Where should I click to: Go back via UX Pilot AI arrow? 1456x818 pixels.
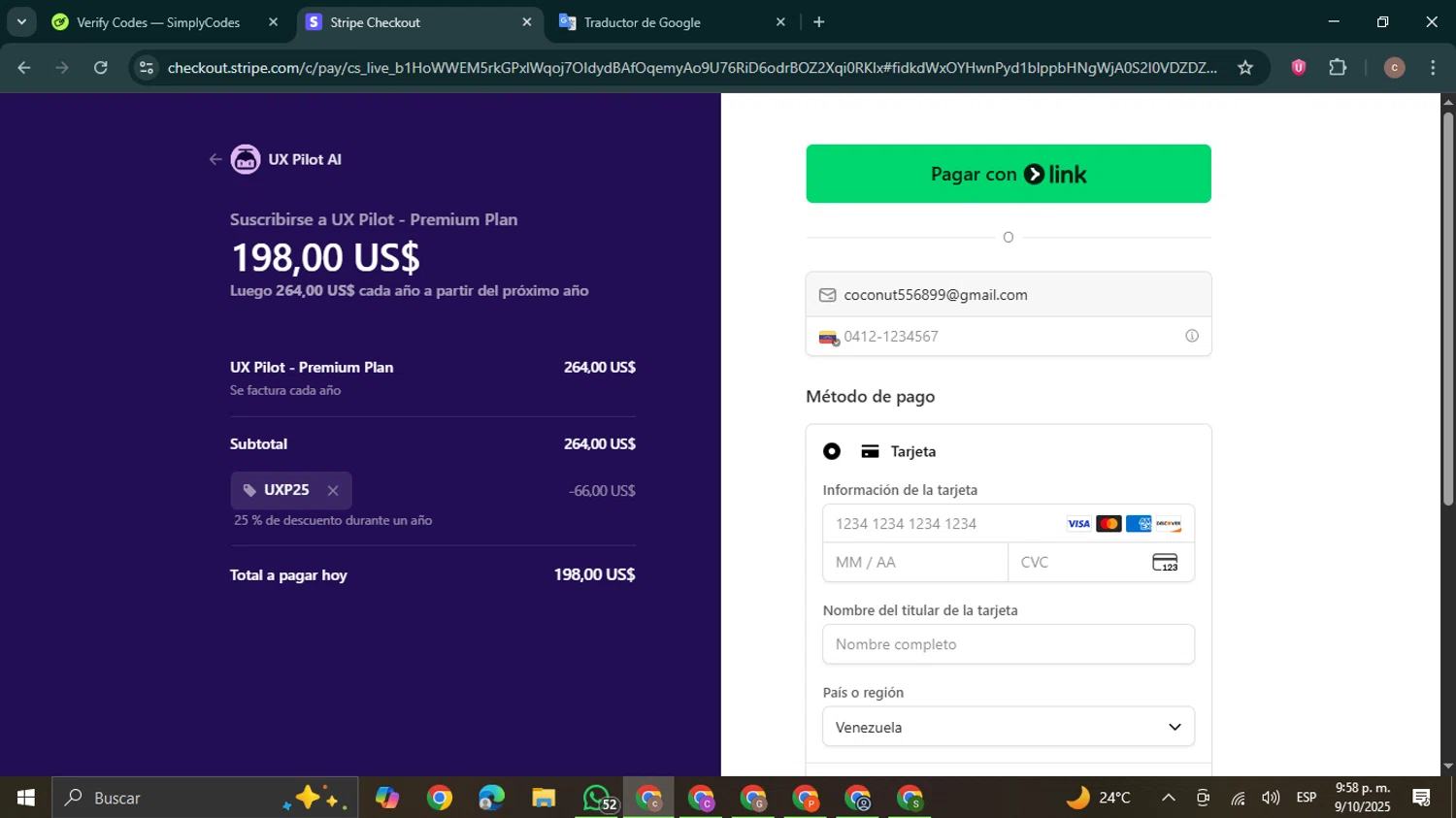tap(215, 159)
